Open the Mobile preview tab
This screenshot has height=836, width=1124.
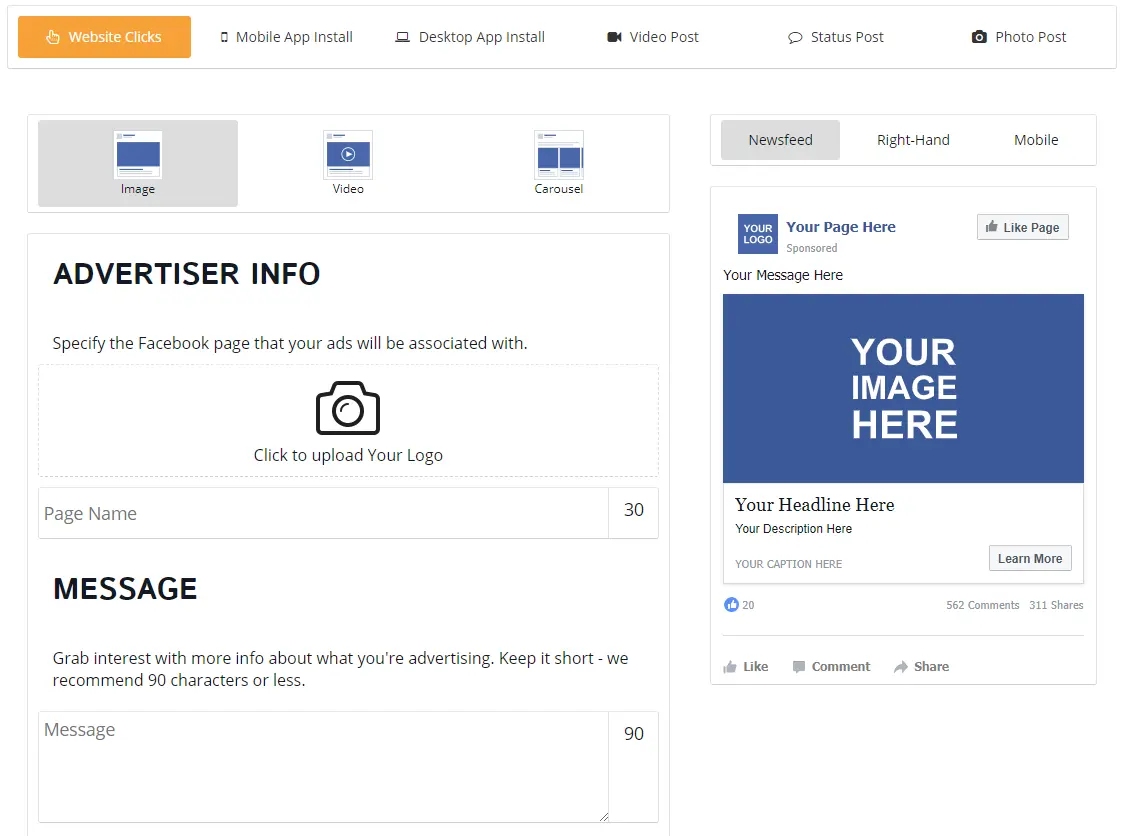[x=1036, y=140]
